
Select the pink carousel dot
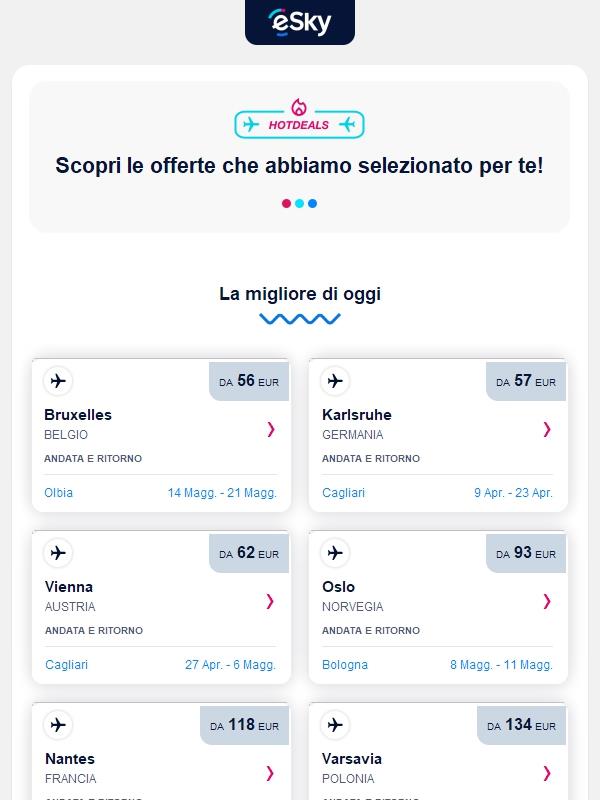(287, 203)
